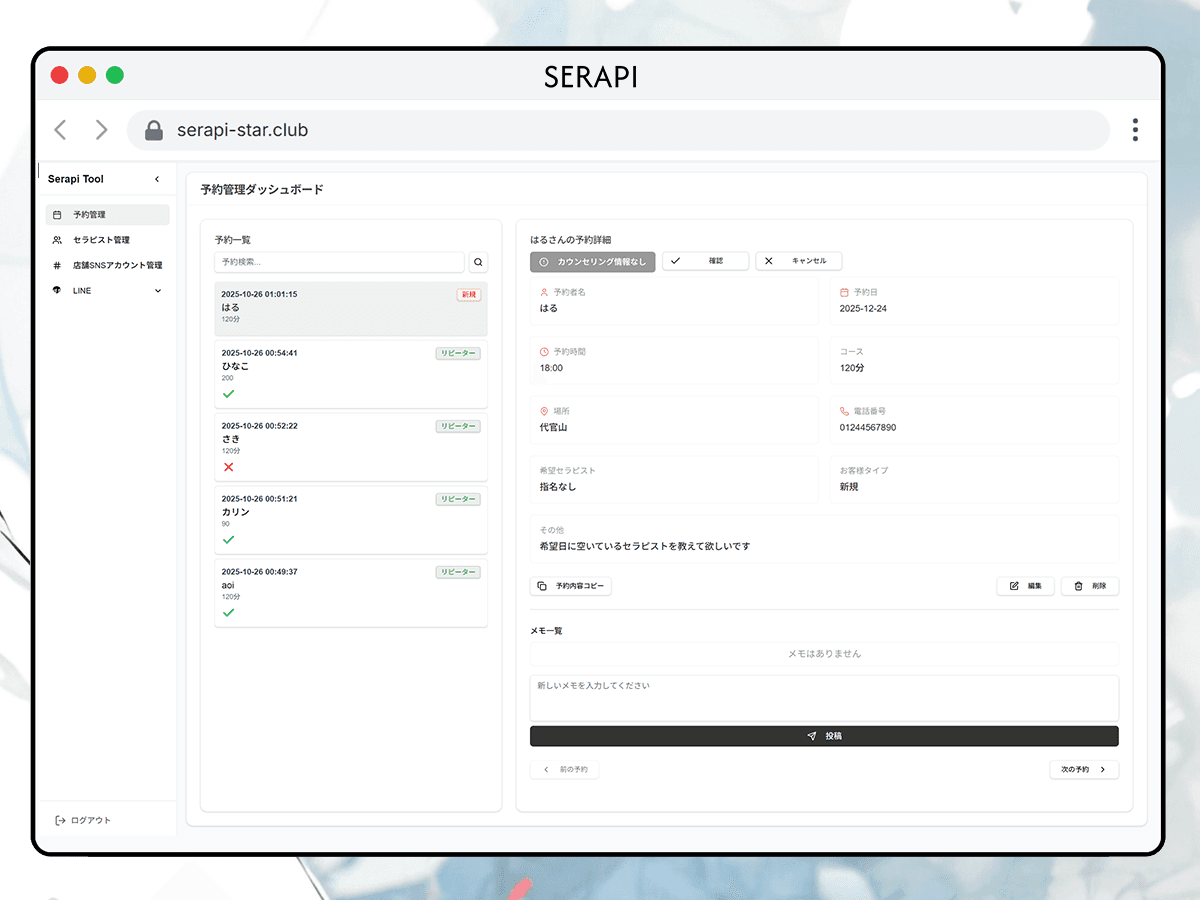Click the 投稿 submit button
Viewport: 1200px width, 900px height.
click(824, 736)
